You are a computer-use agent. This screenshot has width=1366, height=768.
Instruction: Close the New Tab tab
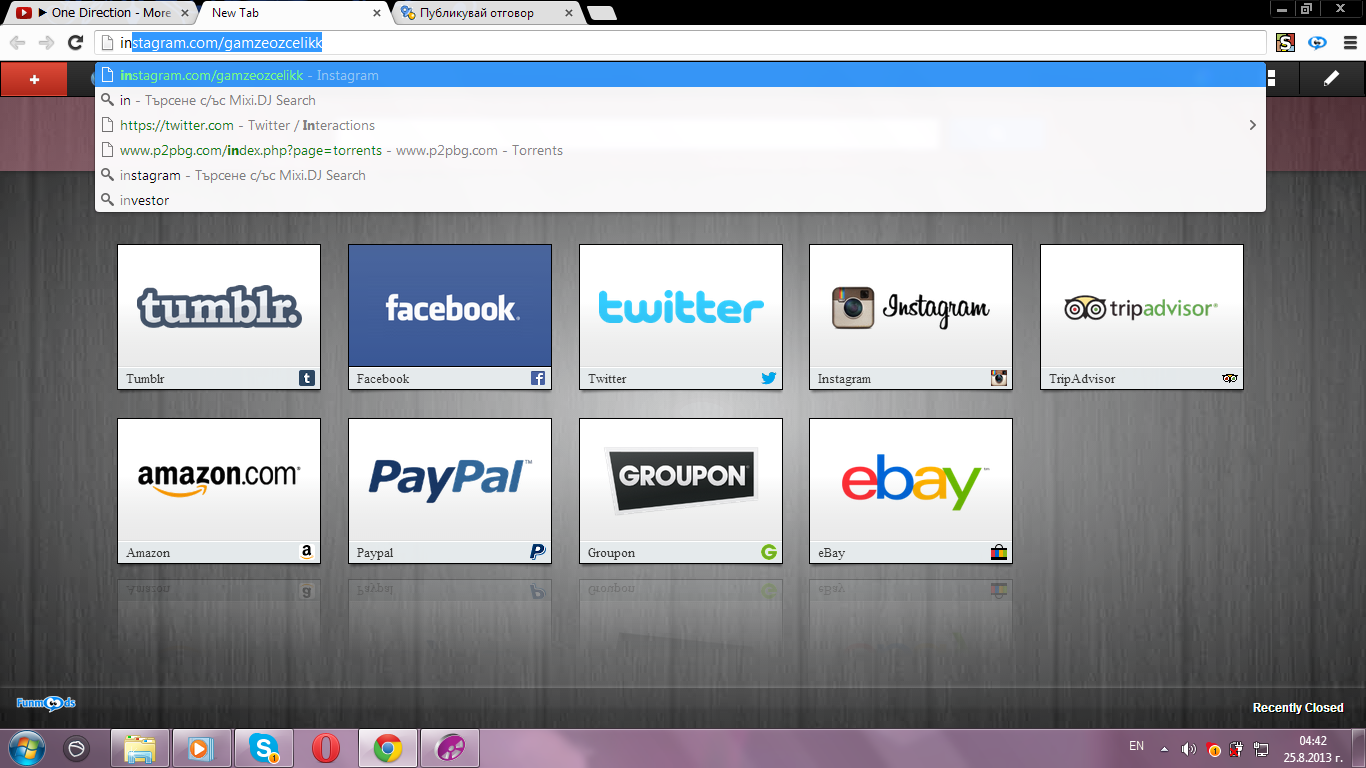pyautogui.click(x=377, y=13)
